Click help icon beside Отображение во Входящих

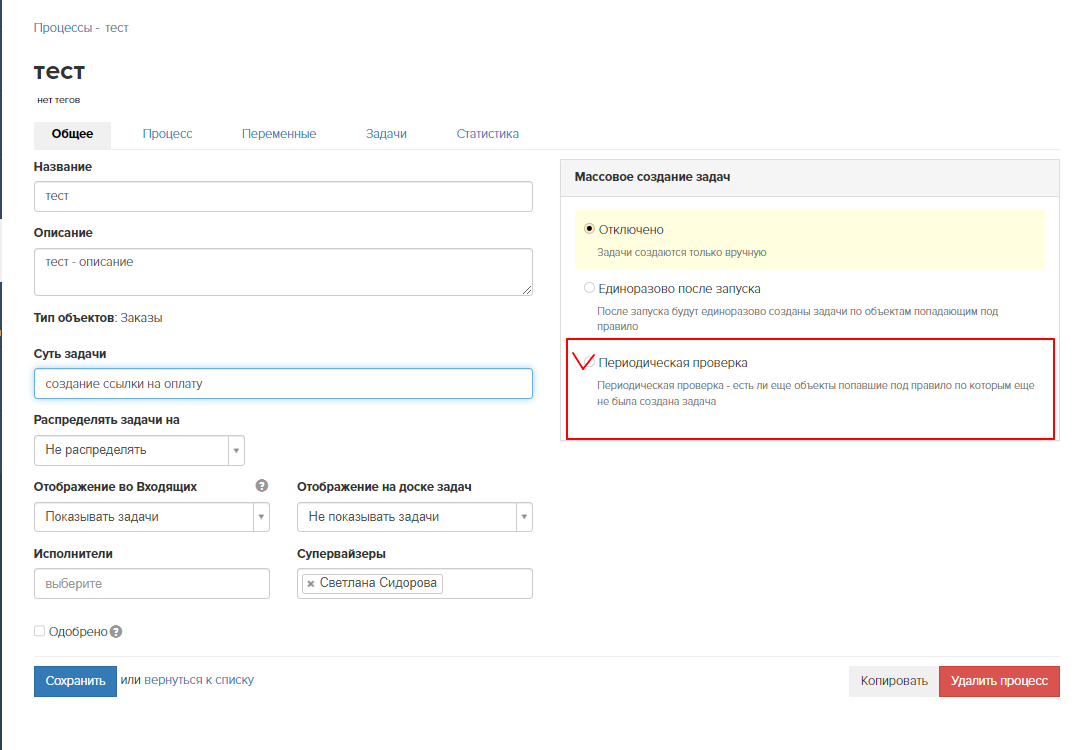[262, 486]
